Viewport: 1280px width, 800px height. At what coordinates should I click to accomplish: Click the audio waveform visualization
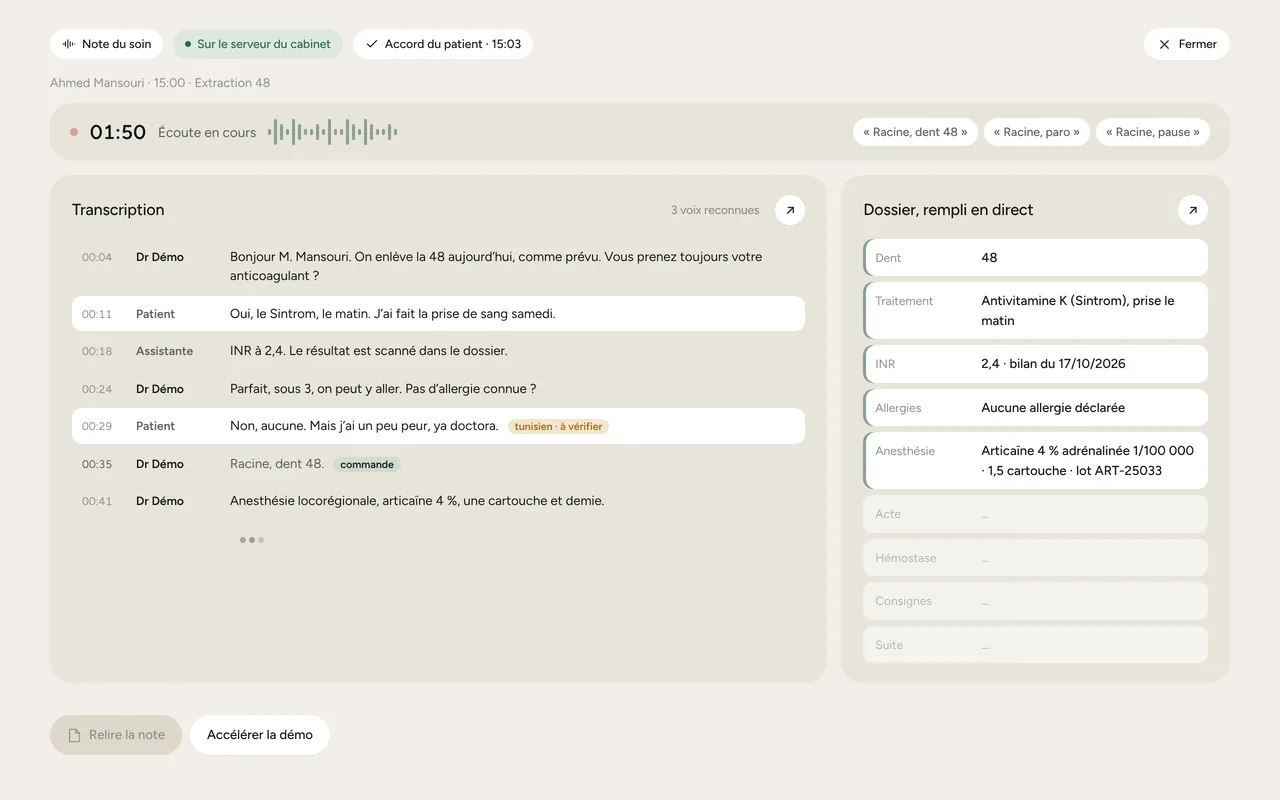point(333,132)
